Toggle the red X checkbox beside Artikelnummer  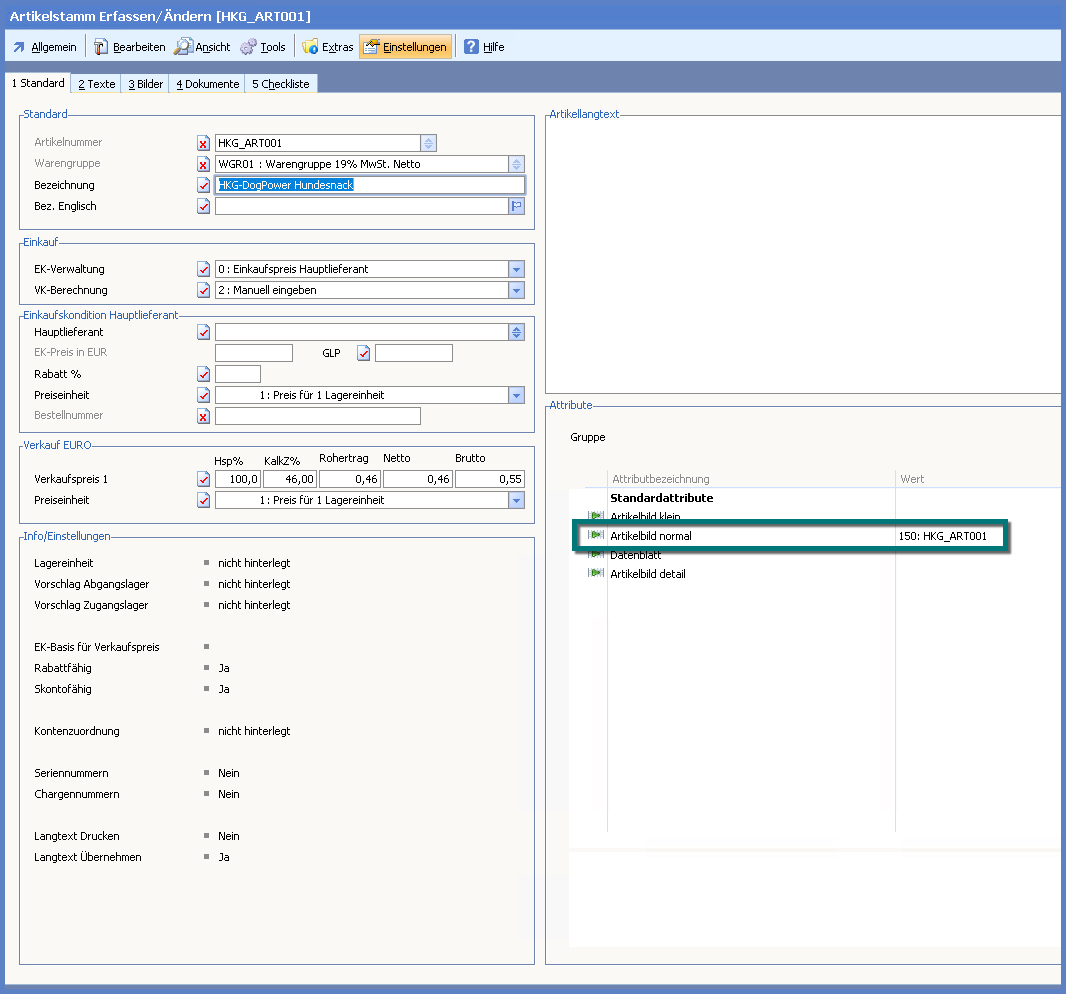tap(204, 143)
